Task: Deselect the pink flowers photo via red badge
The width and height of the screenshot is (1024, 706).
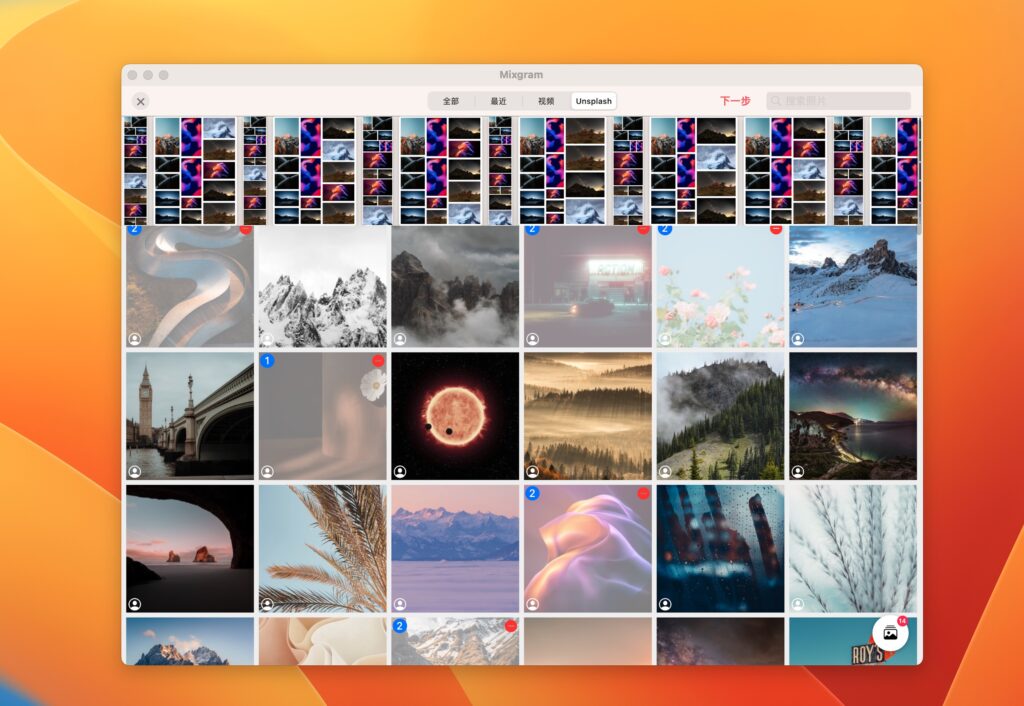Action: pos(777,229)
